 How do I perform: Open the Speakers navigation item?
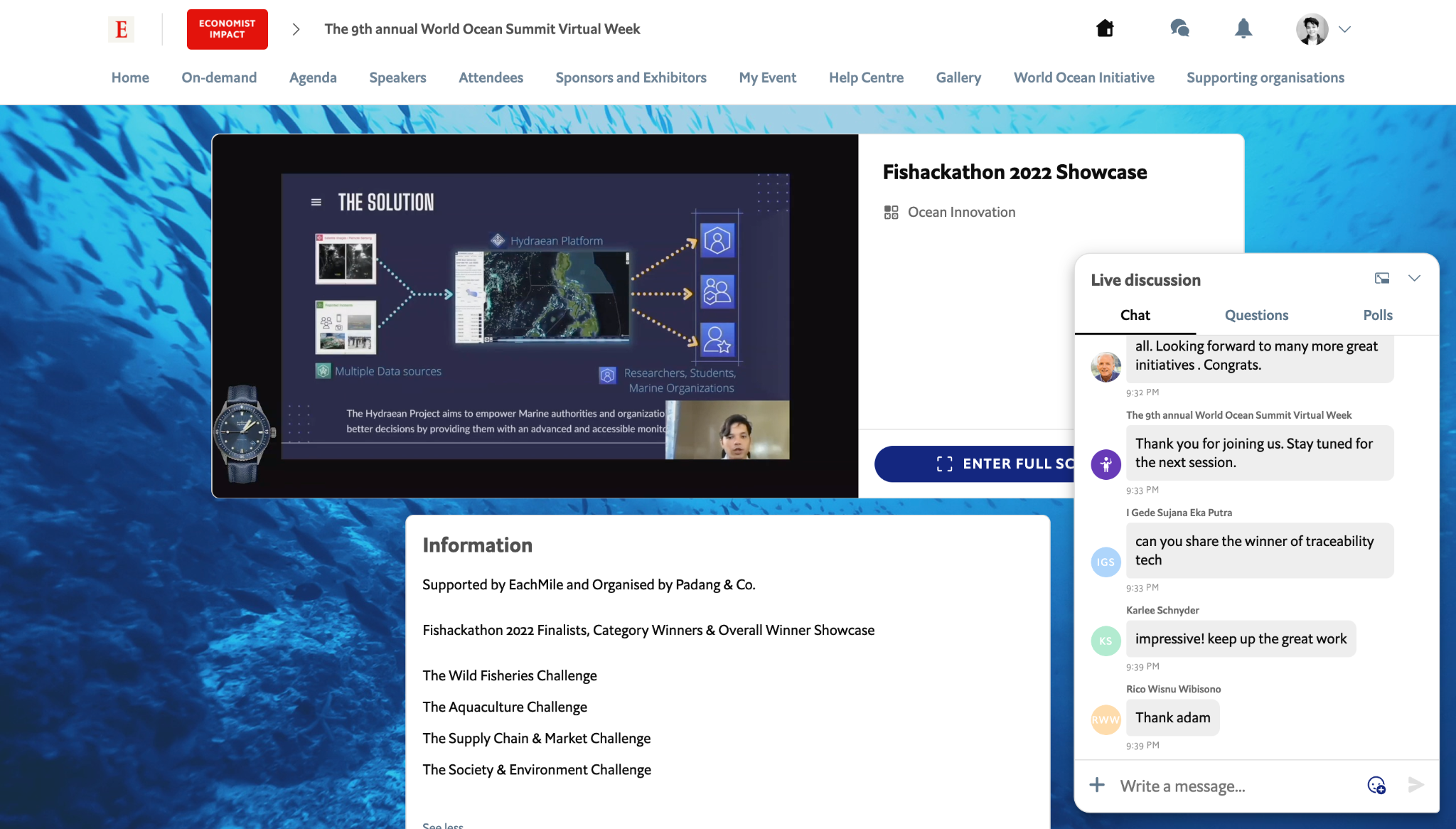(397, 77)
